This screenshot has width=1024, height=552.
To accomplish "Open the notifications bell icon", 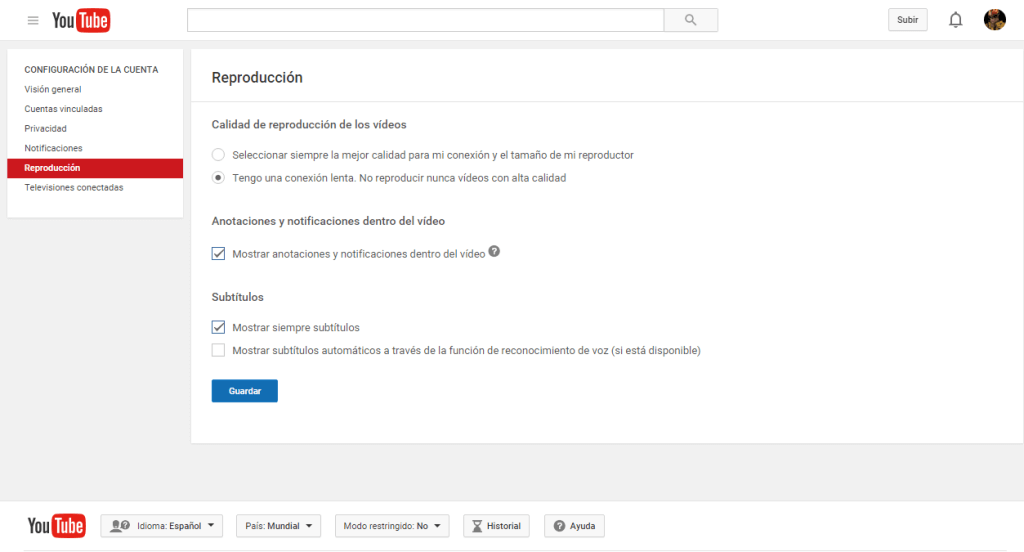I will point(955,20).
